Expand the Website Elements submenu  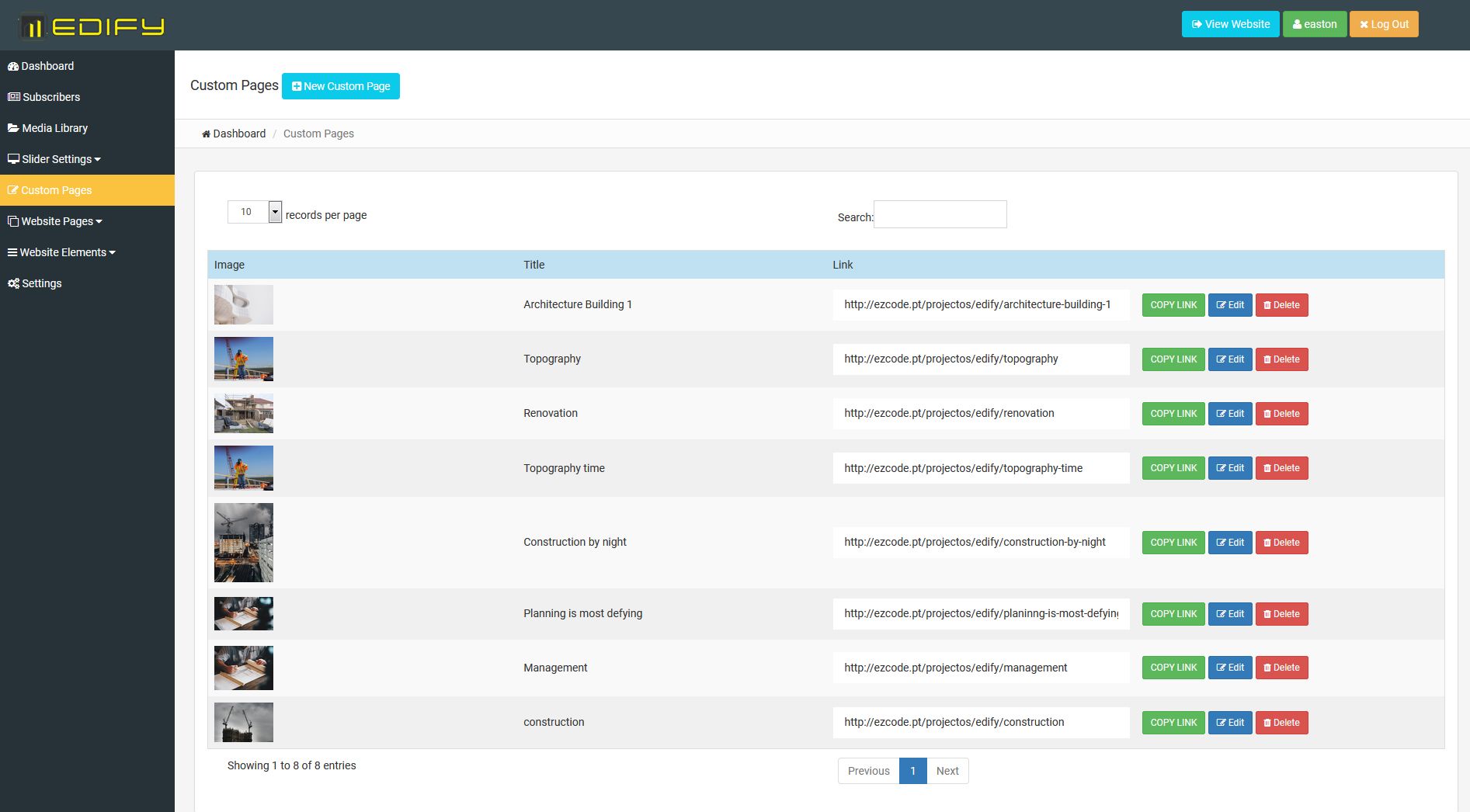point(63,252)
